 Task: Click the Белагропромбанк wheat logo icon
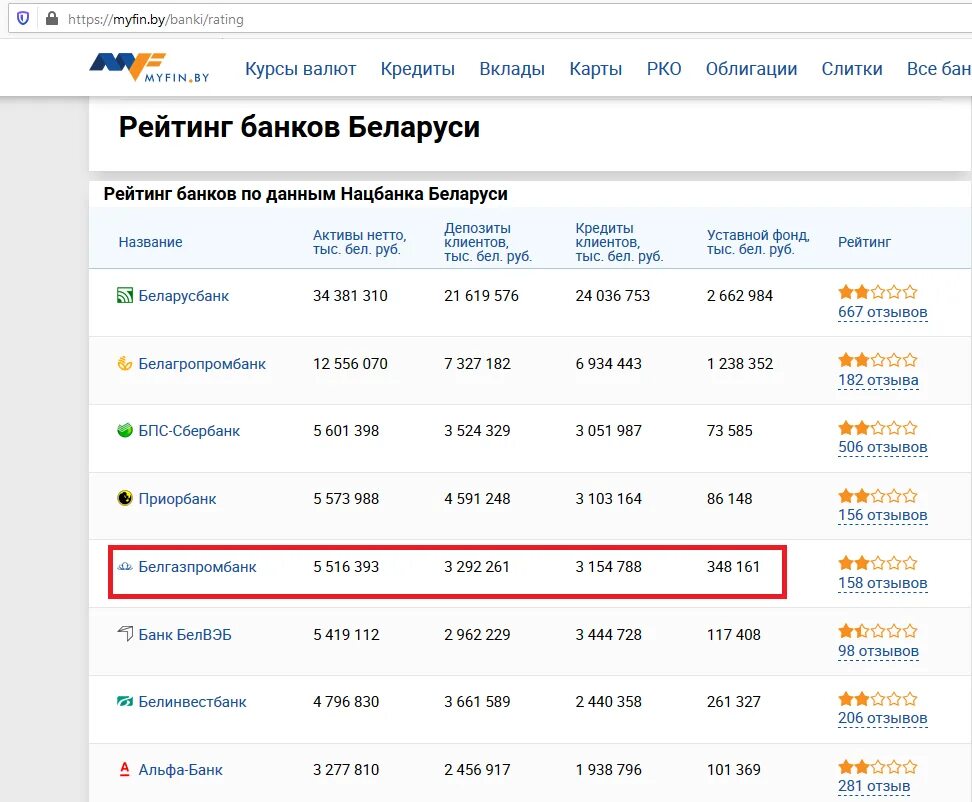[125, 364]
